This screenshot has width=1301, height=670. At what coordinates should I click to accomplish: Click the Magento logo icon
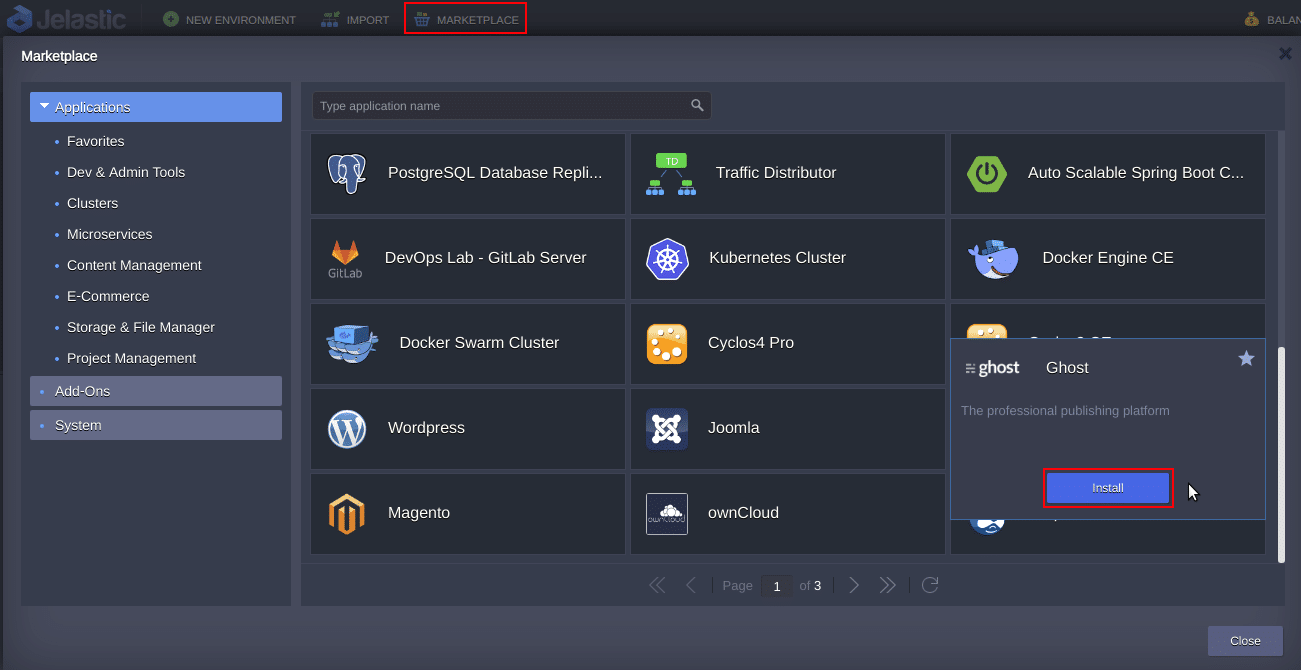347,514
